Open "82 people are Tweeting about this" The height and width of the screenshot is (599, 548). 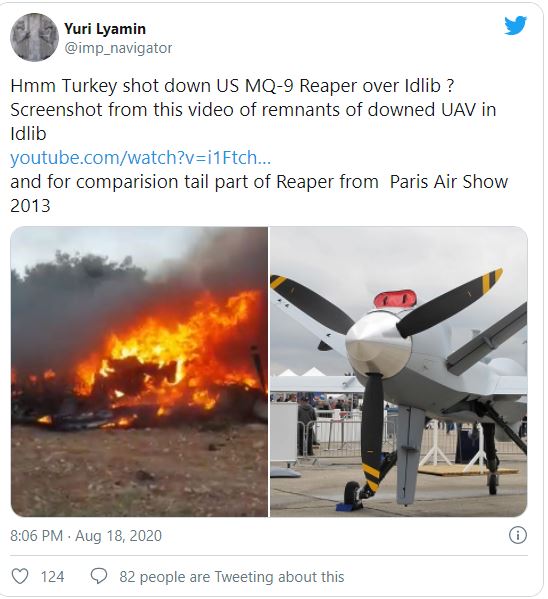[x=232, y=576]
